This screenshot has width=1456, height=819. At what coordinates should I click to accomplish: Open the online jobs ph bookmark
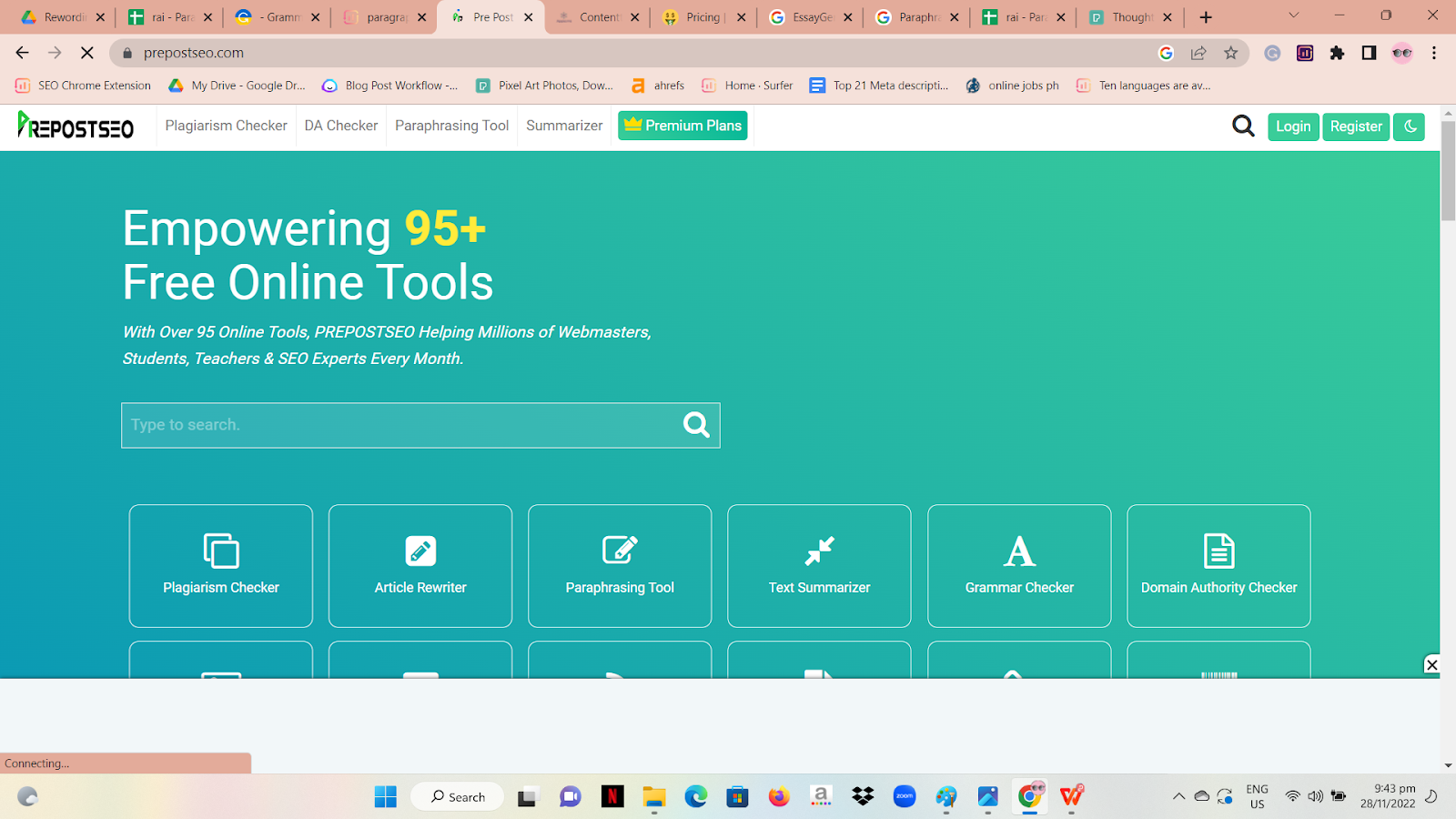(1013, 86)
